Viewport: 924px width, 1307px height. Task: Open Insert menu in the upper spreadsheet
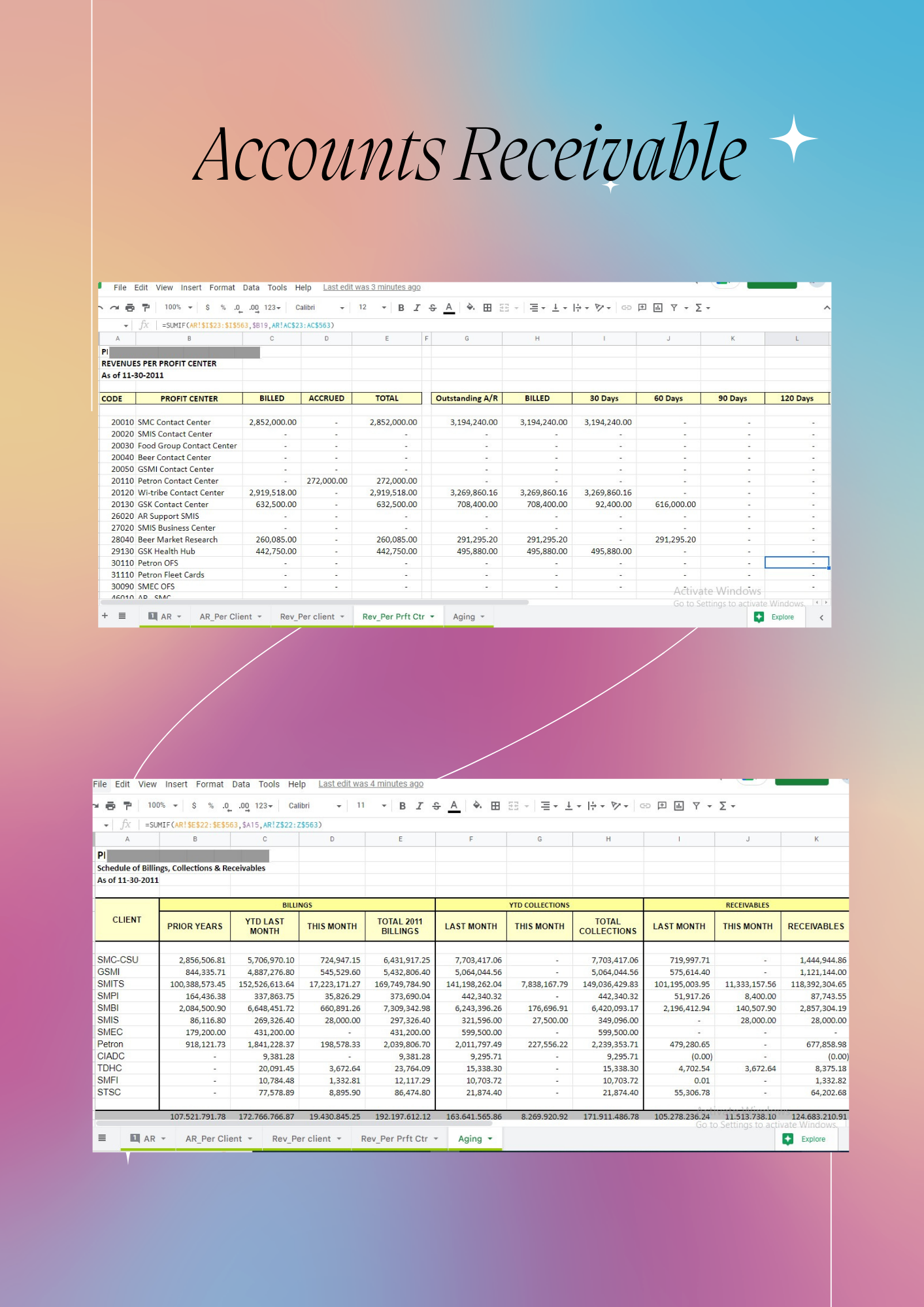[x=191, y=288]
